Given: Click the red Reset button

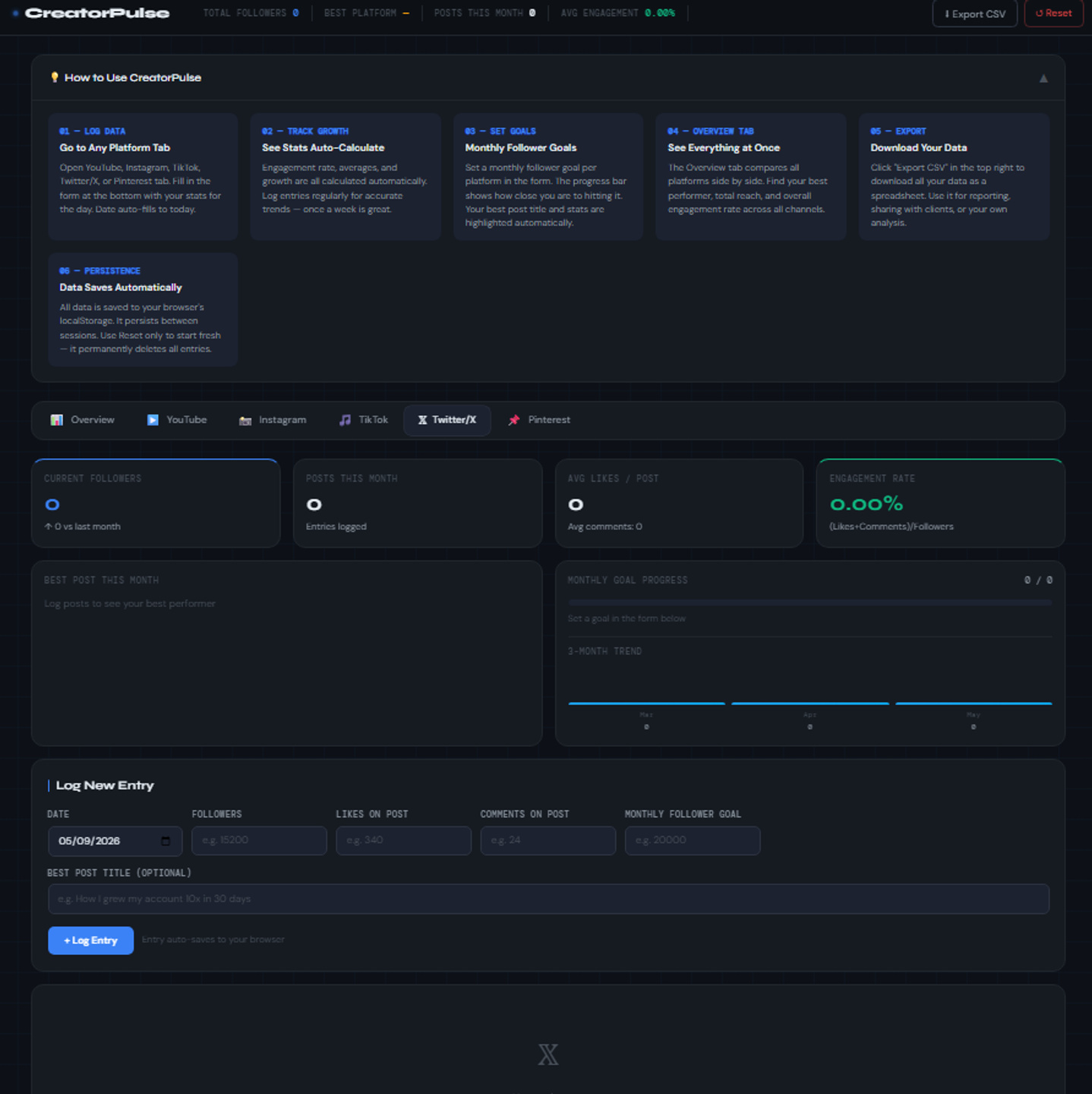Looking at the screenshot, I should pyautogui.click(x=1054, y=14).
